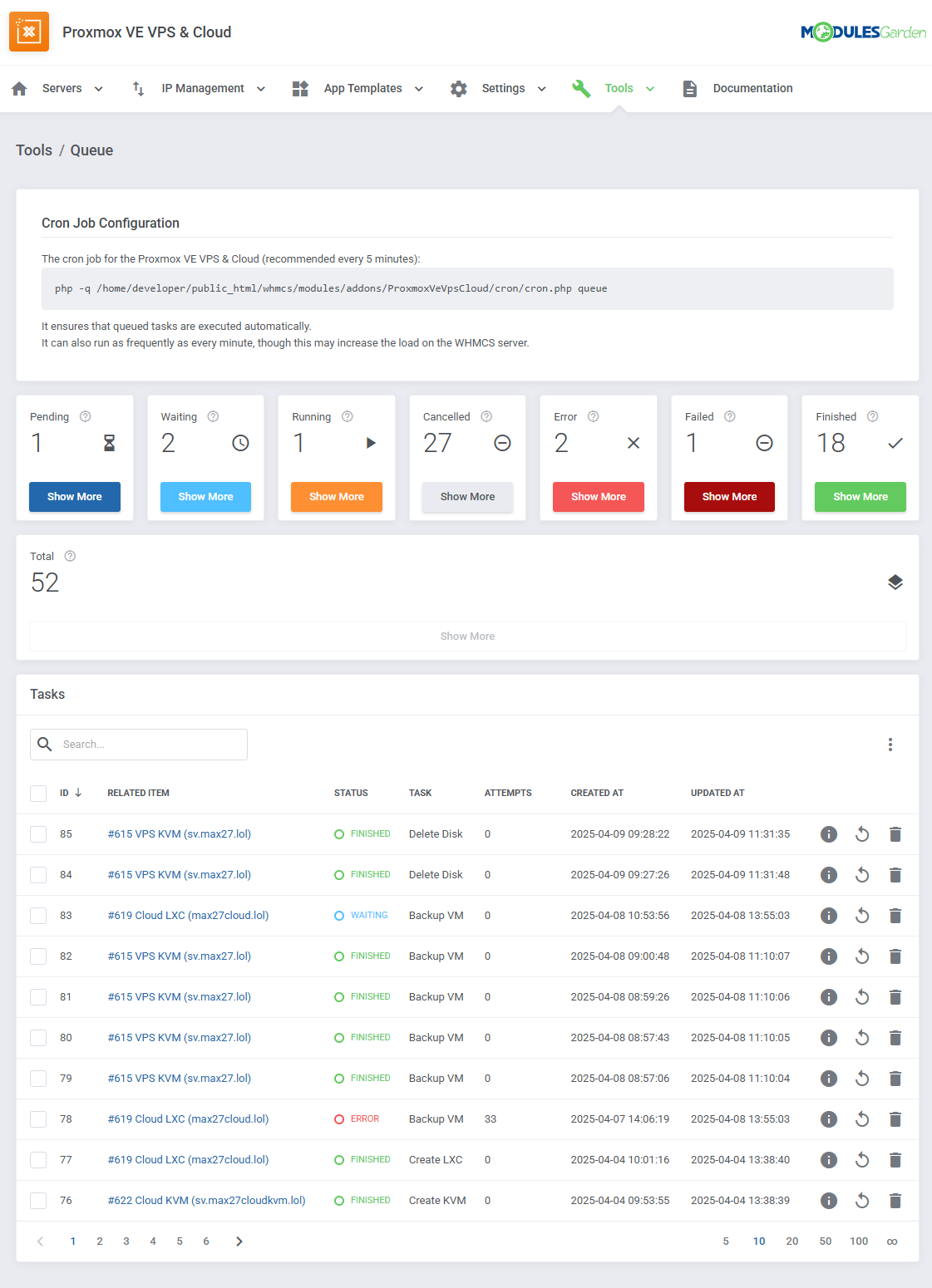Retry task 78 with the reload icon

coord(862,1119)
